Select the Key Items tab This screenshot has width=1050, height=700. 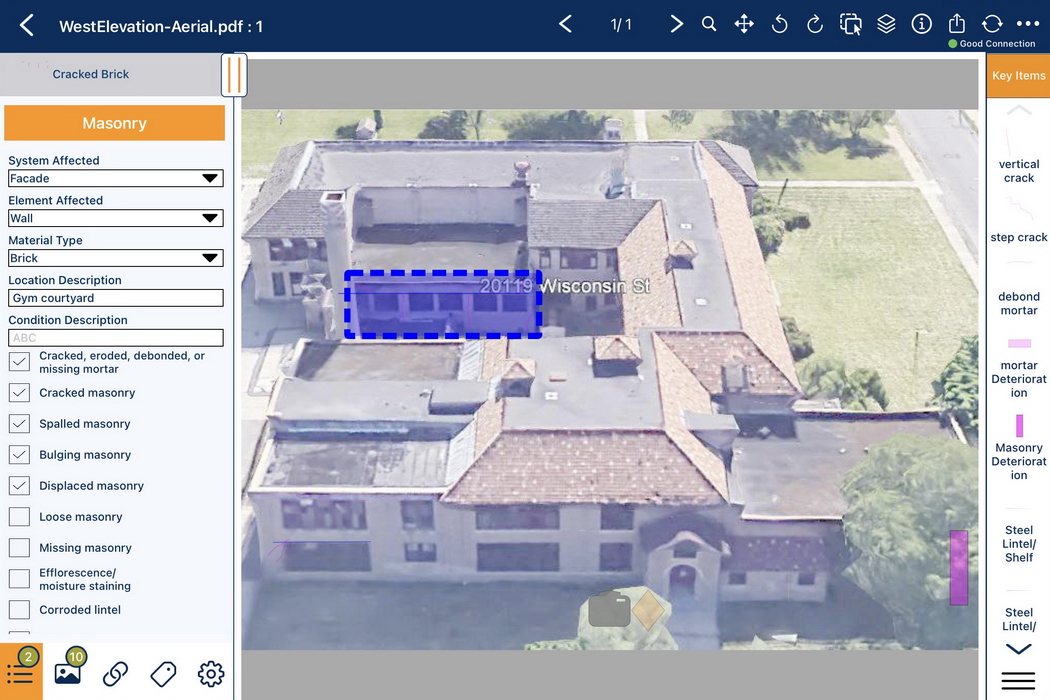pyautogui.click(x=1018, y=75)
